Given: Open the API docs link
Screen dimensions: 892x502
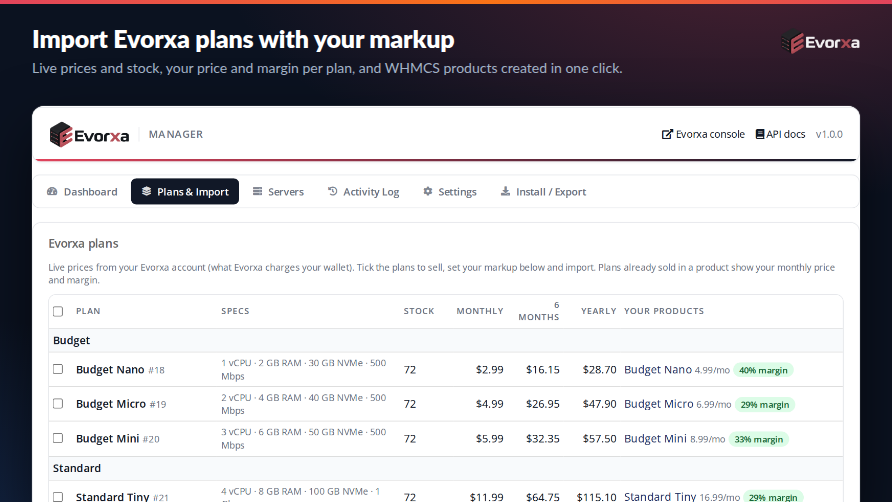Looking at the screenshot, I should [780, 134].
